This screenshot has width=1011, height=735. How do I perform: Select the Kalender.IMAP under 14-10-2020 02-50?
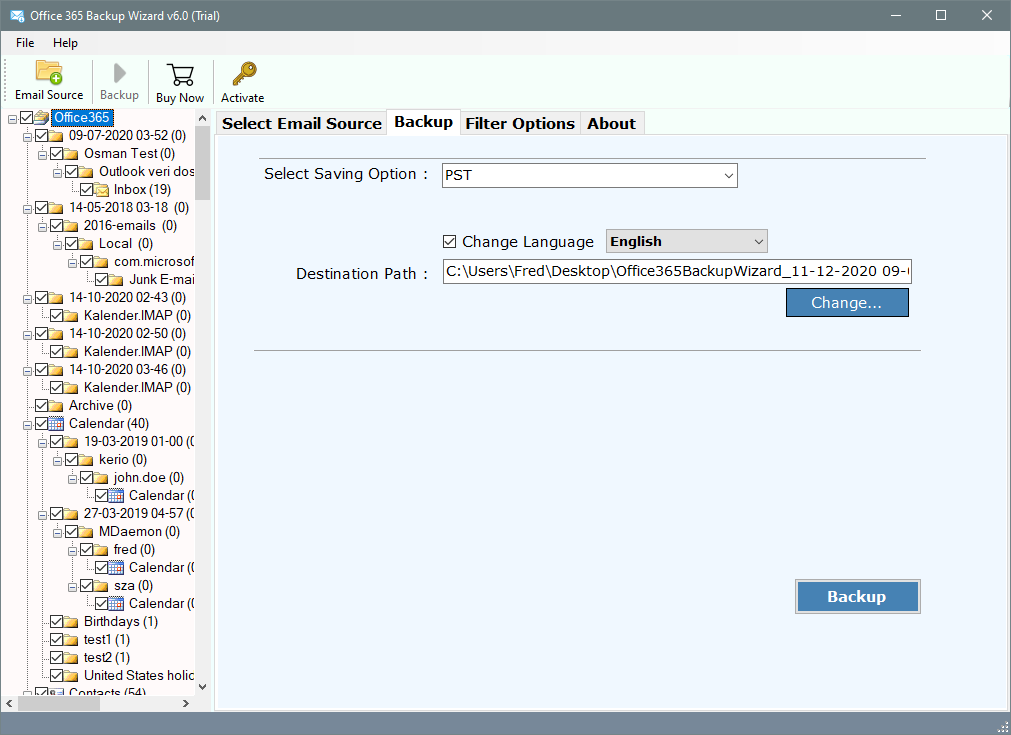[137, 351]
